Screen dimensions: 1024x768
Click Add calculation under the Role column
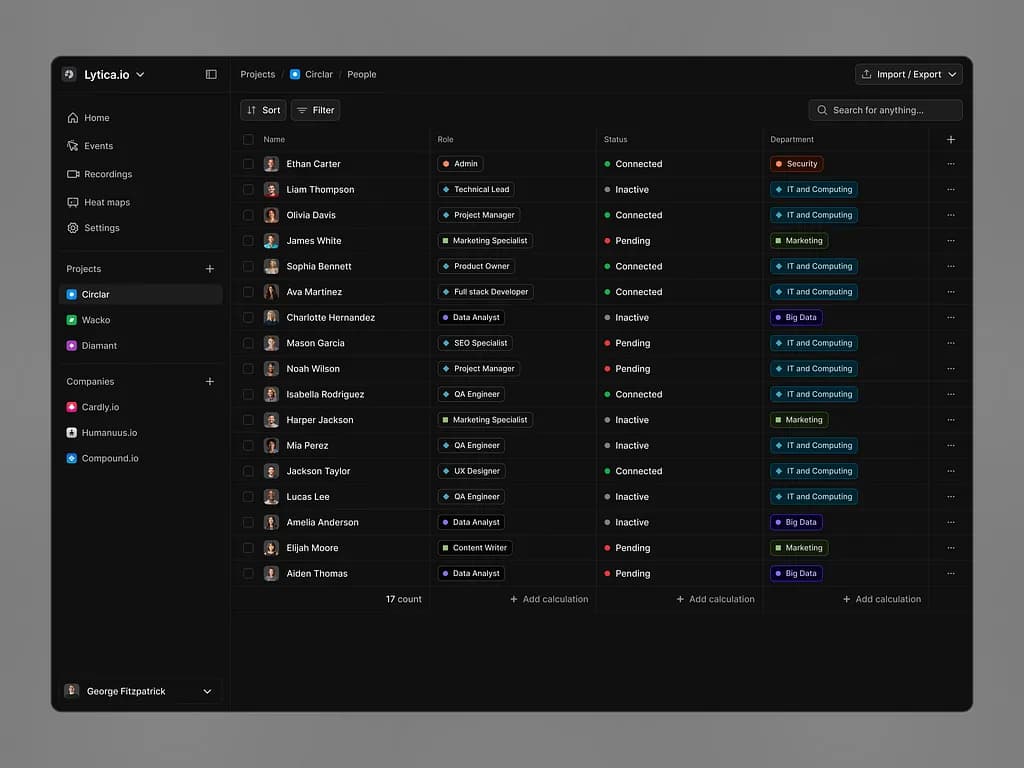click(x=549, y=599)
